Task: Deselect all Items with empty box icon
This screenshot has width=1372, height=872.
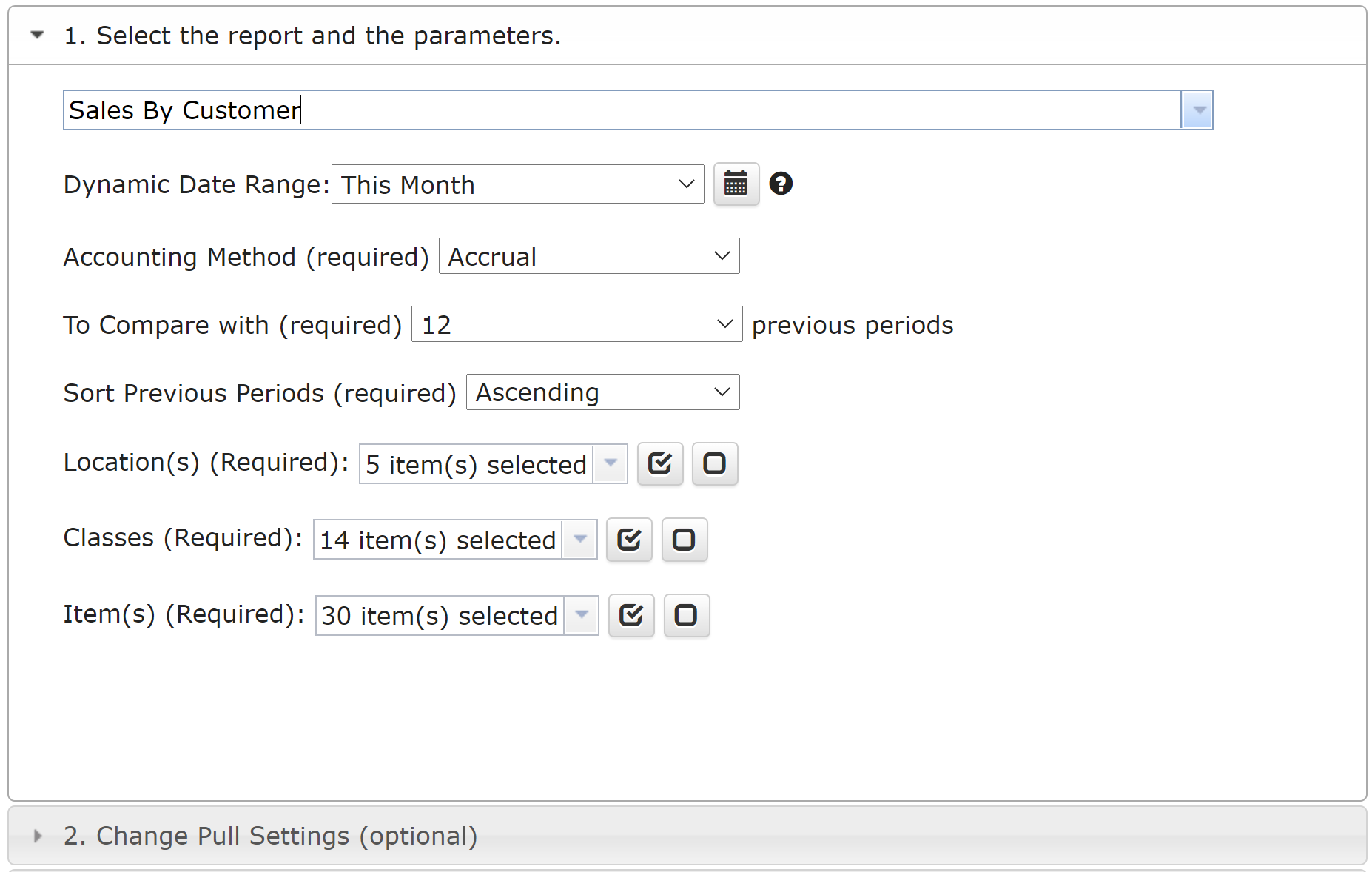Action: [x=686, y=615]
